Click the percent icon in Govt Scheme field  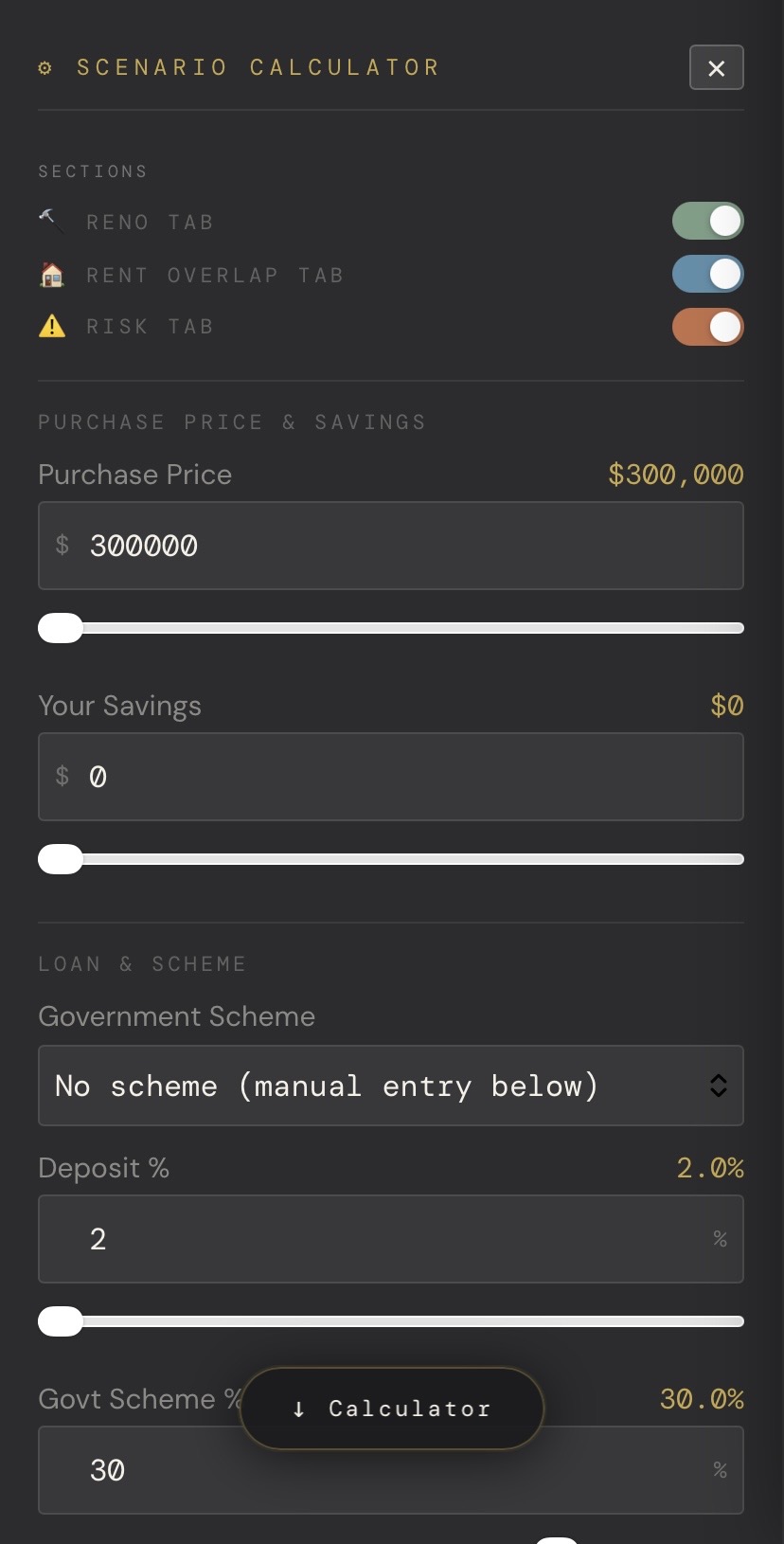point(720,1469)
